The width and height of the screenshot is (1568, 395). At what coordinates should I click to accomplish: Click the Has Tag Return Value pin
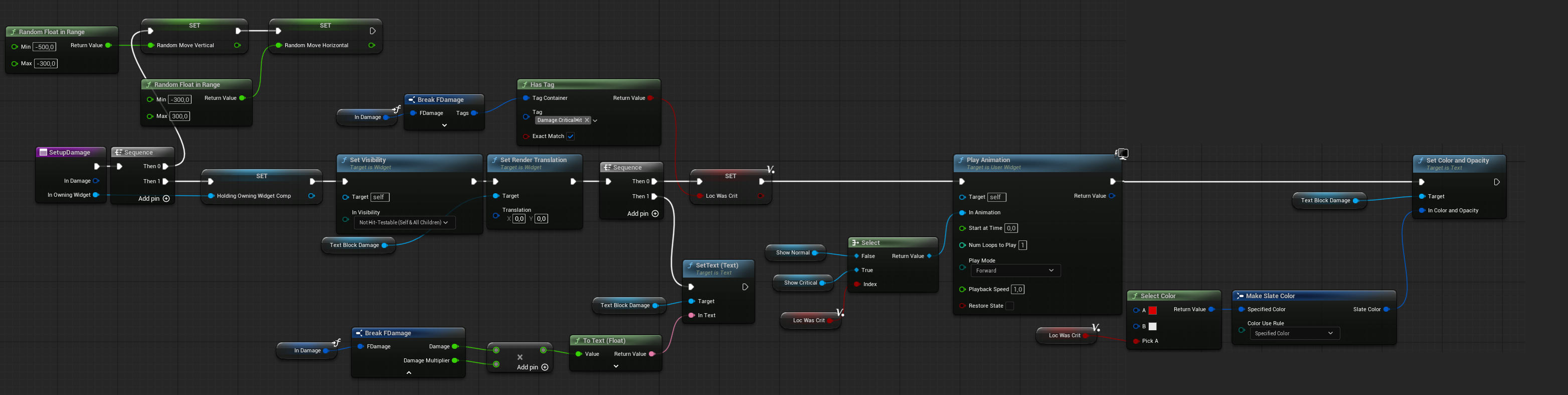(x=651, y=98)
